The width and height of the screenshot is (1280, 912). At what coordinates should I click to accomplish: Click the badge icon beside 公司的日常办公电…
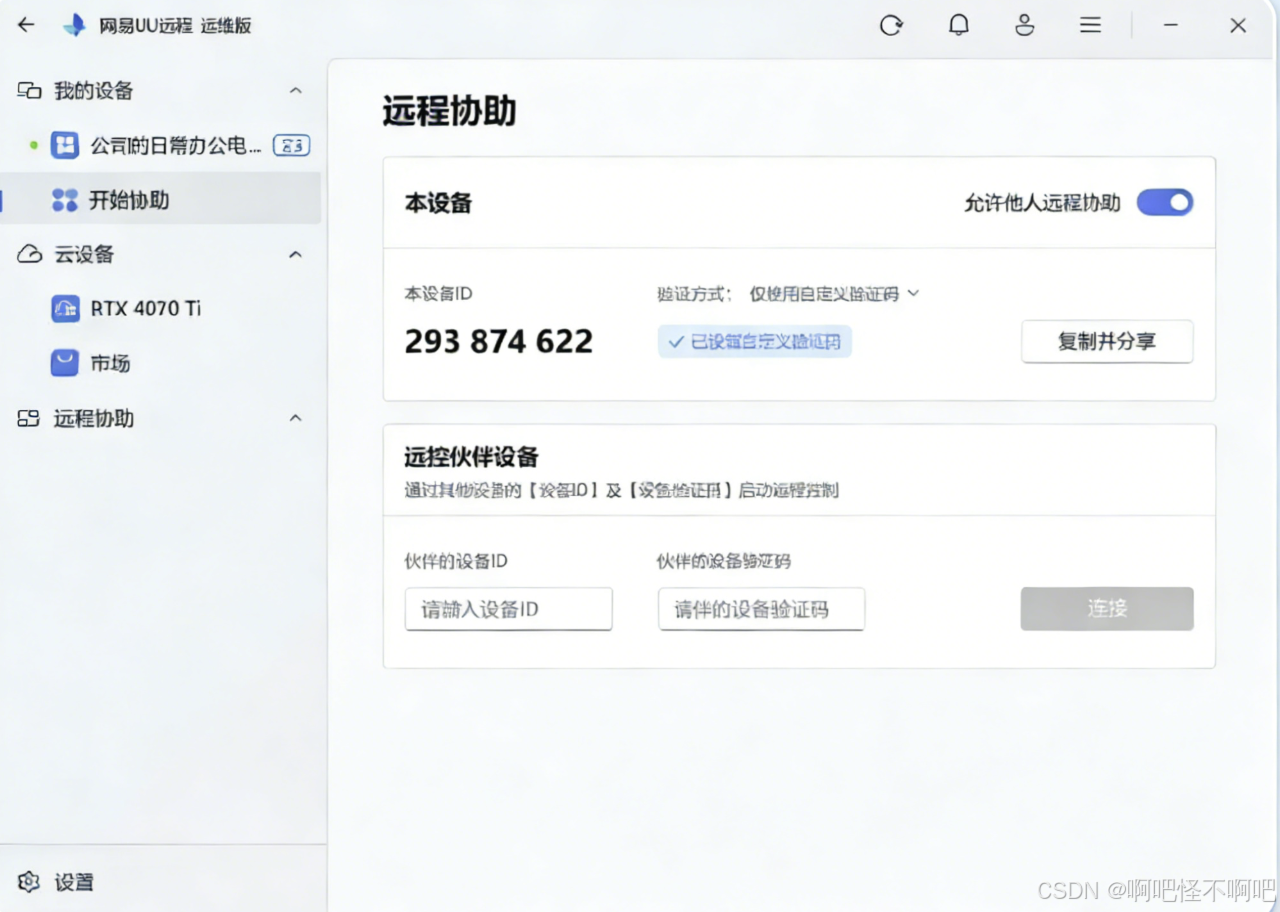click(291, 146)
